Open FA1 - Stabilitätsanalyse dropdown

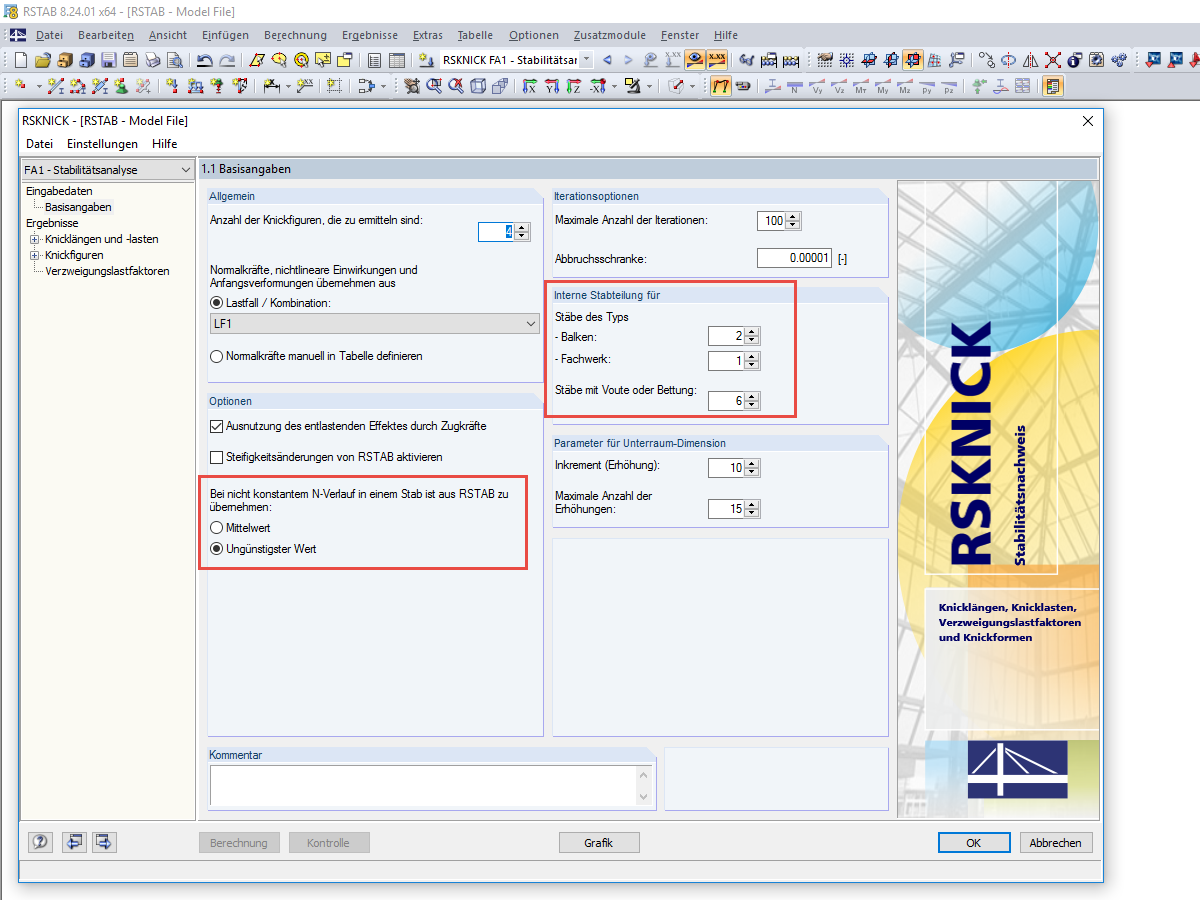pos(106,170)
